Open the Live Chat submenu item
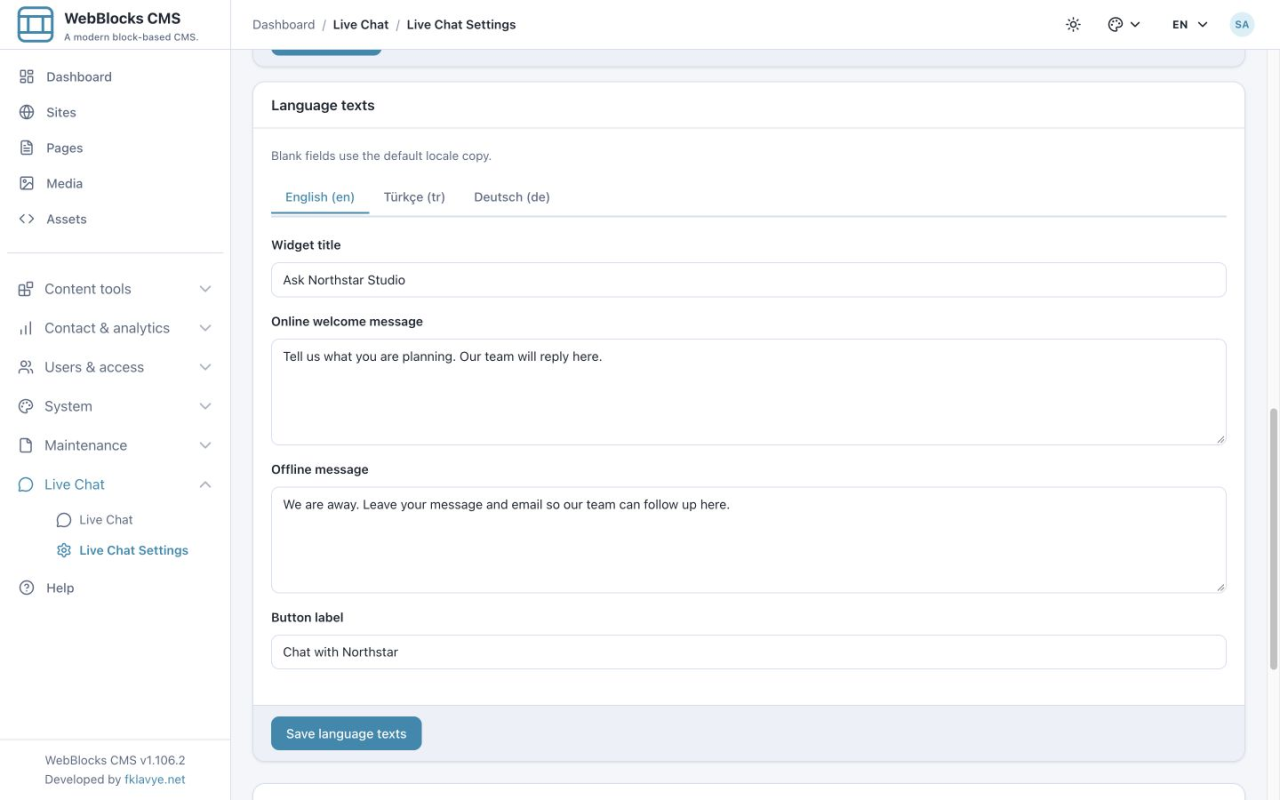Screen dimensions: 1280x800 coord(106,520)
